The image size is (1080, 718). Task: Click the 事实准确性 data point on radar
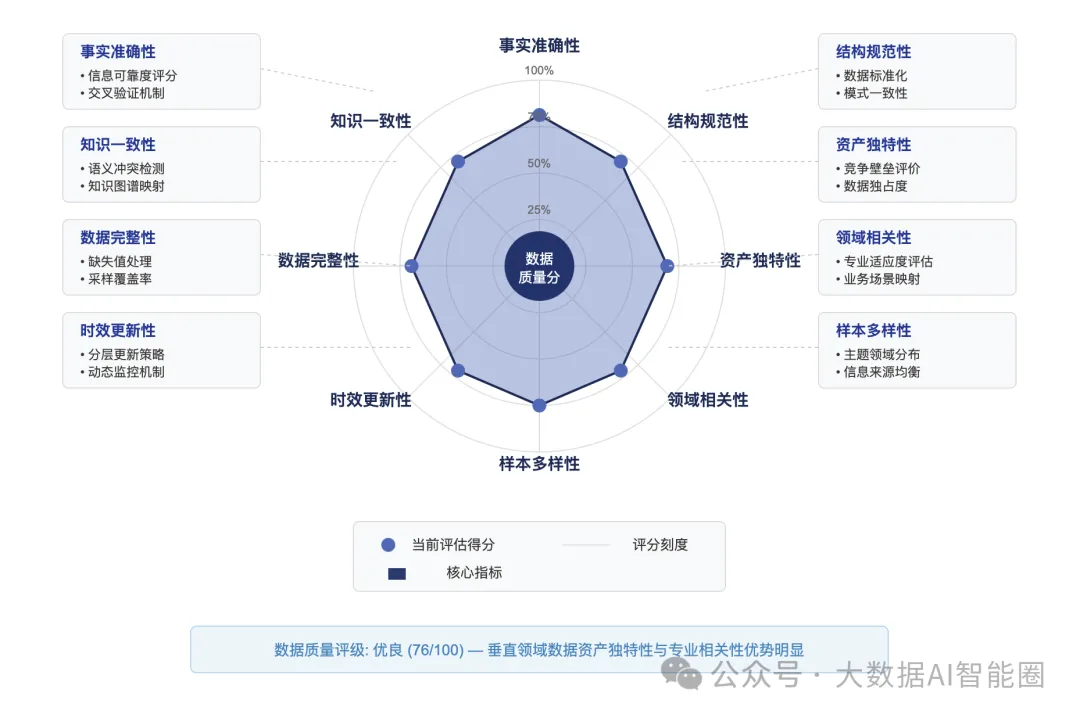click(539, 115)
